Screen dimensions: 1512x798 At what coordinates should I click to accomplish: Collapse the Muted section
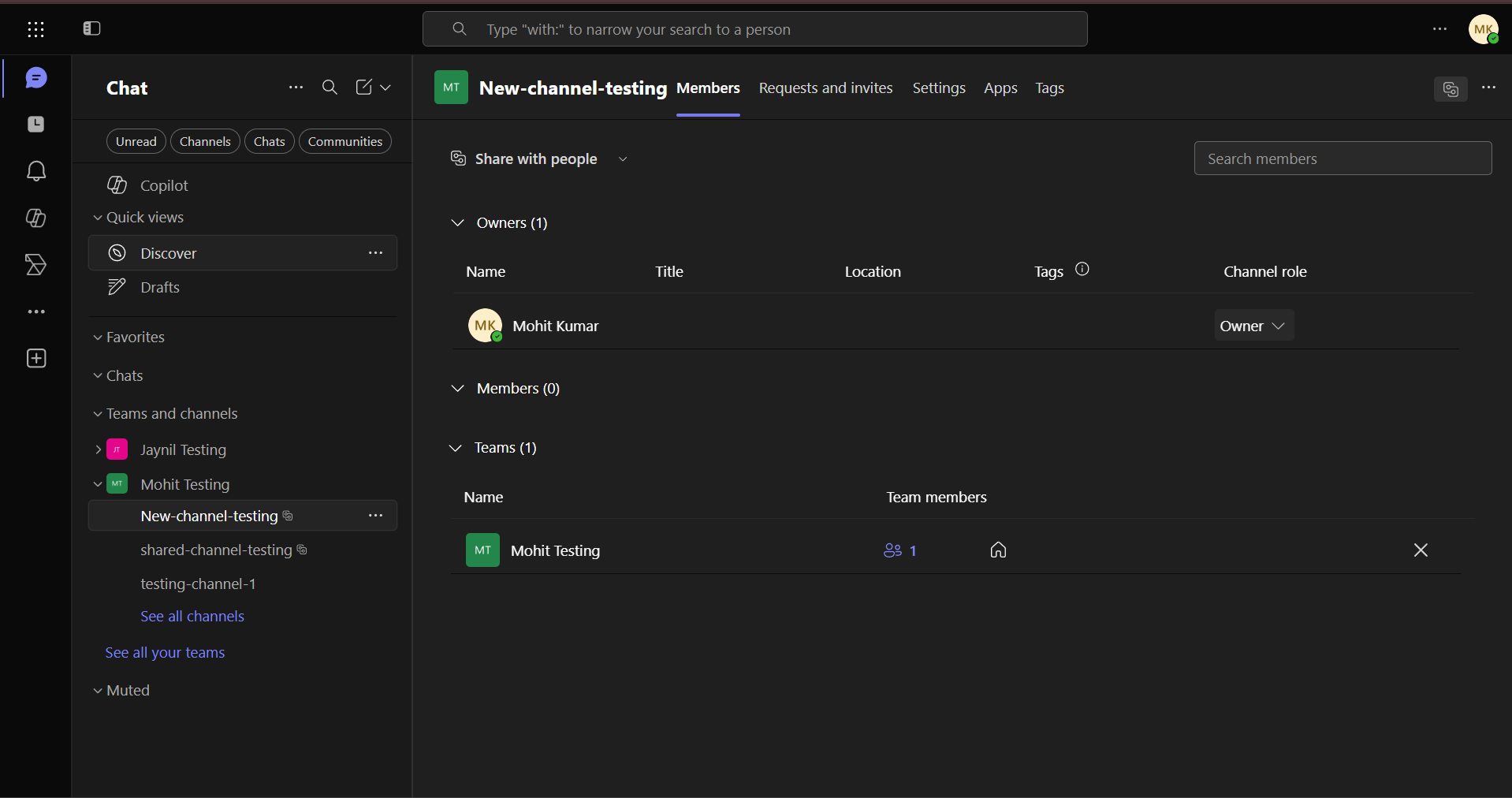tap(98, 691)
